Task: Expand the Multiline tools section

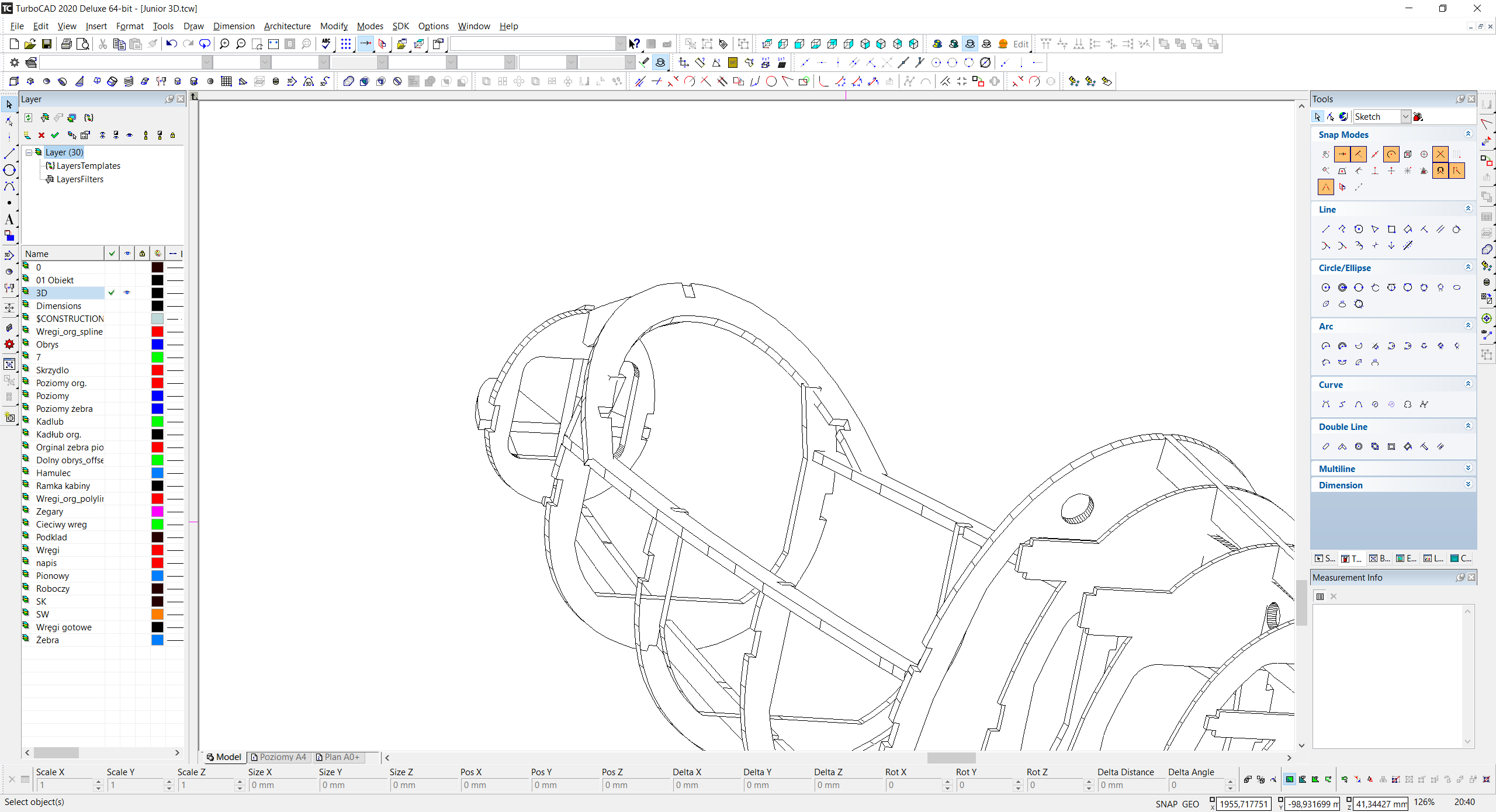Action: click(x=1468, y=469)
